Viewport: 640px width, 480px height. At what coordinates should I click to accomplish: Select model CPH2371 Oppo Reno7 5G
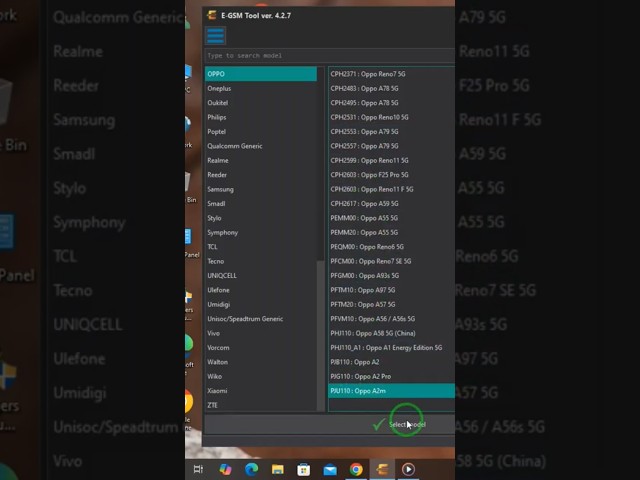[x=391, y=74]
